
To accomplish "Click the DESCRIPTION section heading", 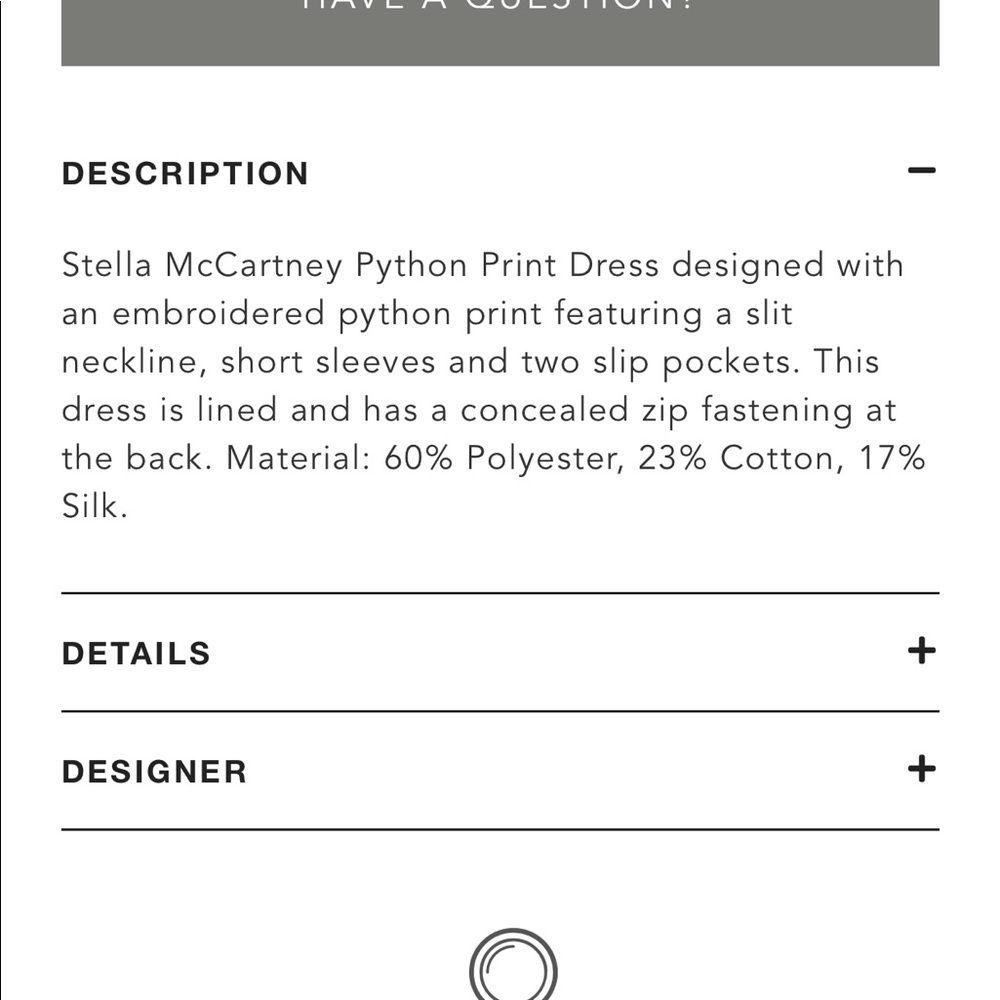I will tap(186, 173).
